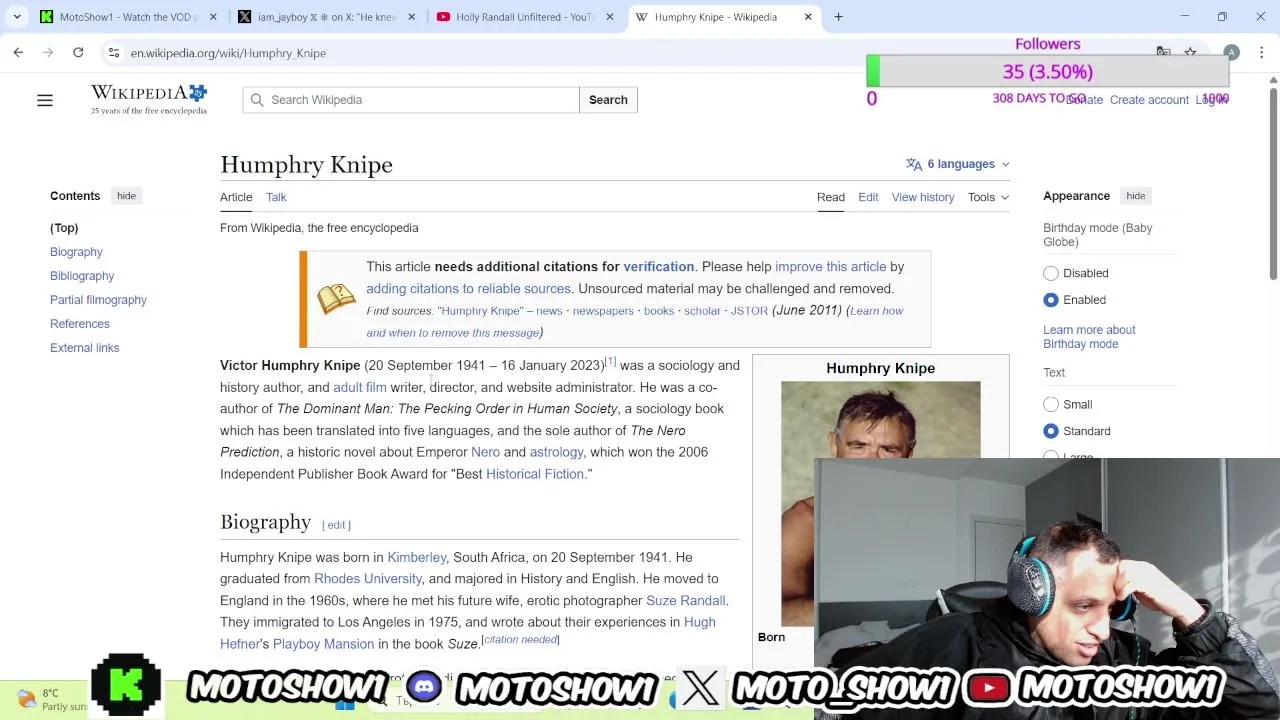Click the Wikipedia logo

tap(149, 99)
